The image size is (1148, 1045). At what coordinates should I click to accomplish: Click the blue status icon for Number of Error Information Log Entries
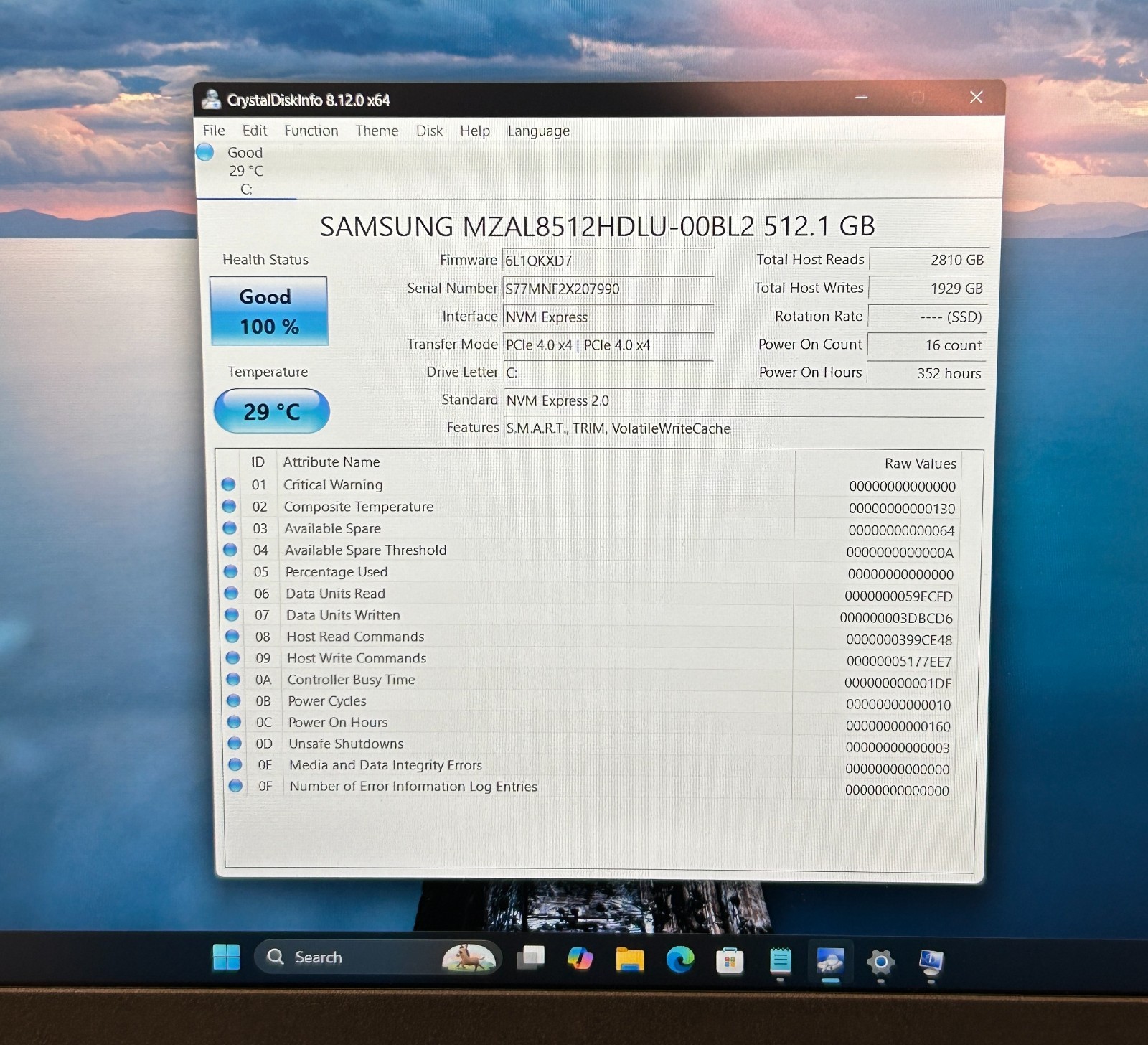coord(235,786)
